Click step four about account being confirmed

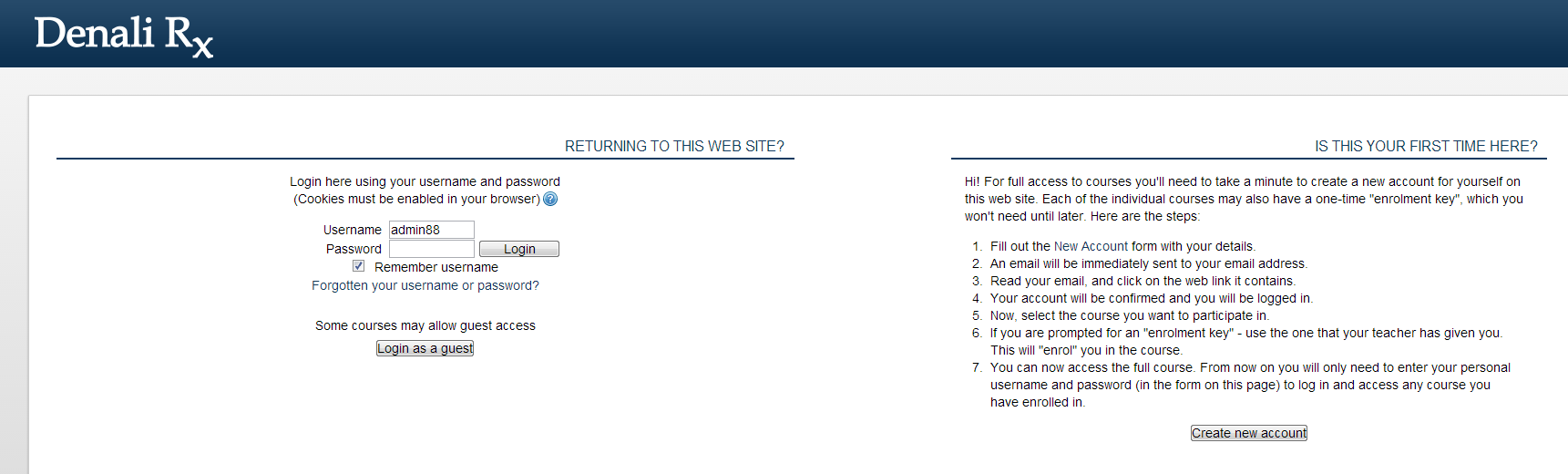click(x=1151, y=298)
